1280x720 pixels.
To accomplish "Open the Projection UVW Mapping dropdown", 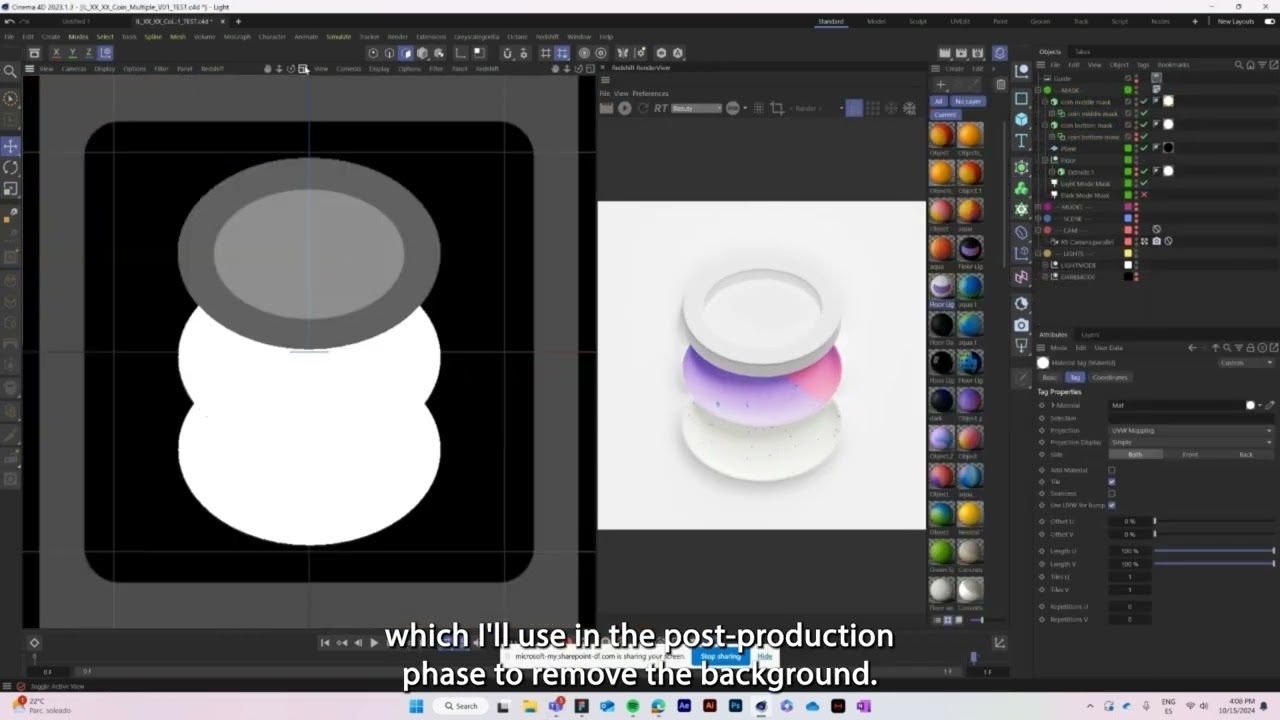I will click(x=1192, y=430).
